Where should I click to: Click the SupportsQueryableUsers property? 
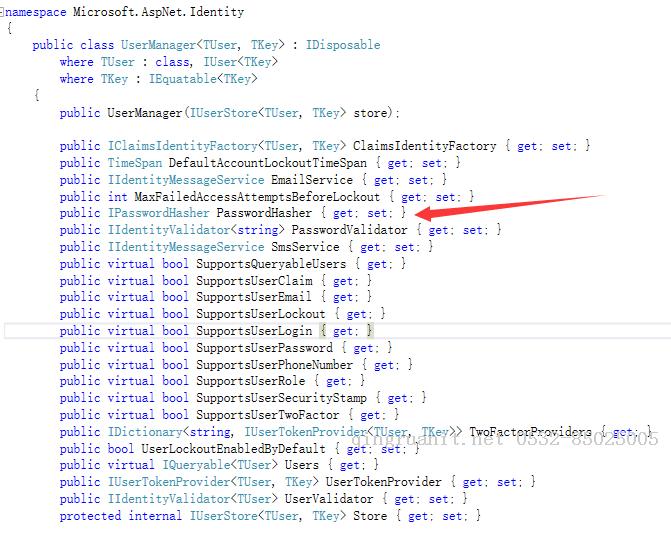click(x=271, y=264)
